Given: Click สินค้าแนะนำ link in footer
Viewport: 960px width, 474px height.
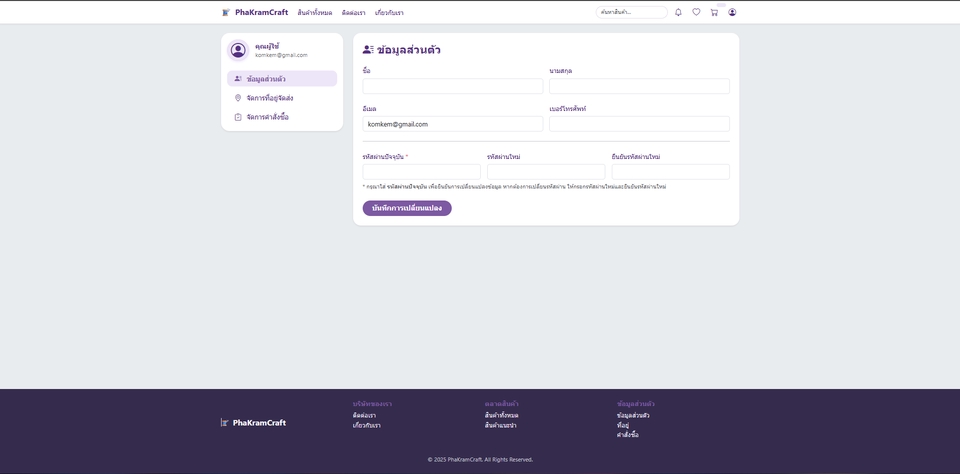Looking at the screenshot, I should [500, 425].
